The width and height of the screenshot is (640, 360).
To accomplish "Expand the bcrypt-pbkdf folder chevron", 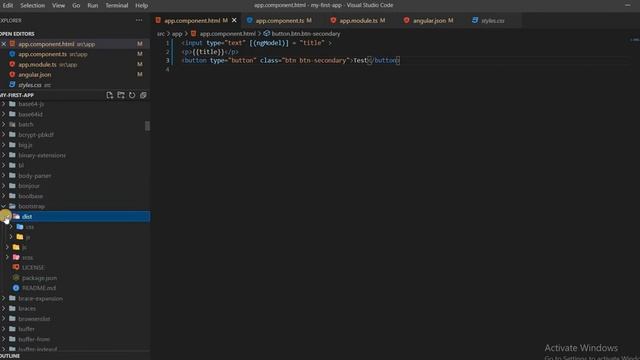I will 4,134.
